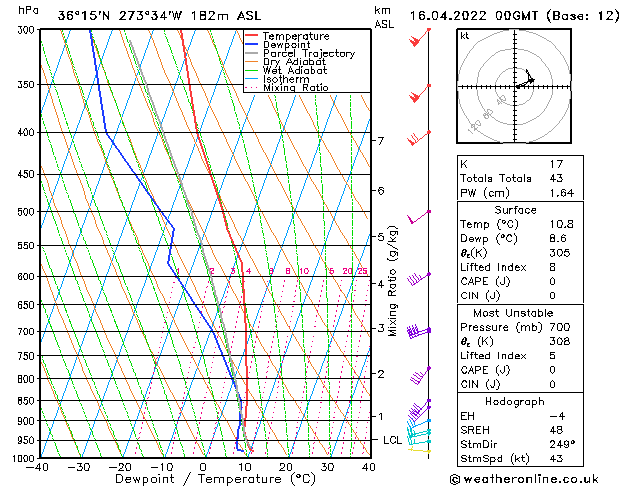This screenshot has width=629, height=486.
Task: Click the 850 hPa pressure label
Action: pyautogui.click(x=28, y=401)
